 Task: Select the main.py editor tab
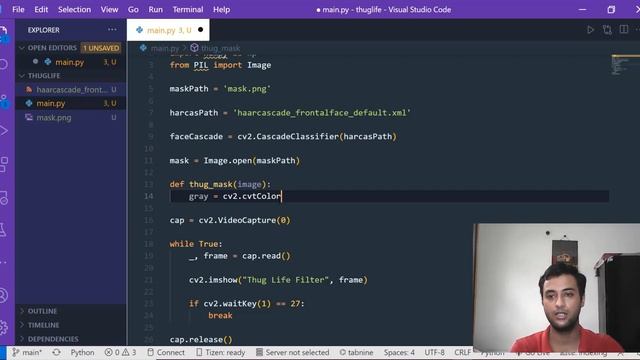(x=168, y=30)
